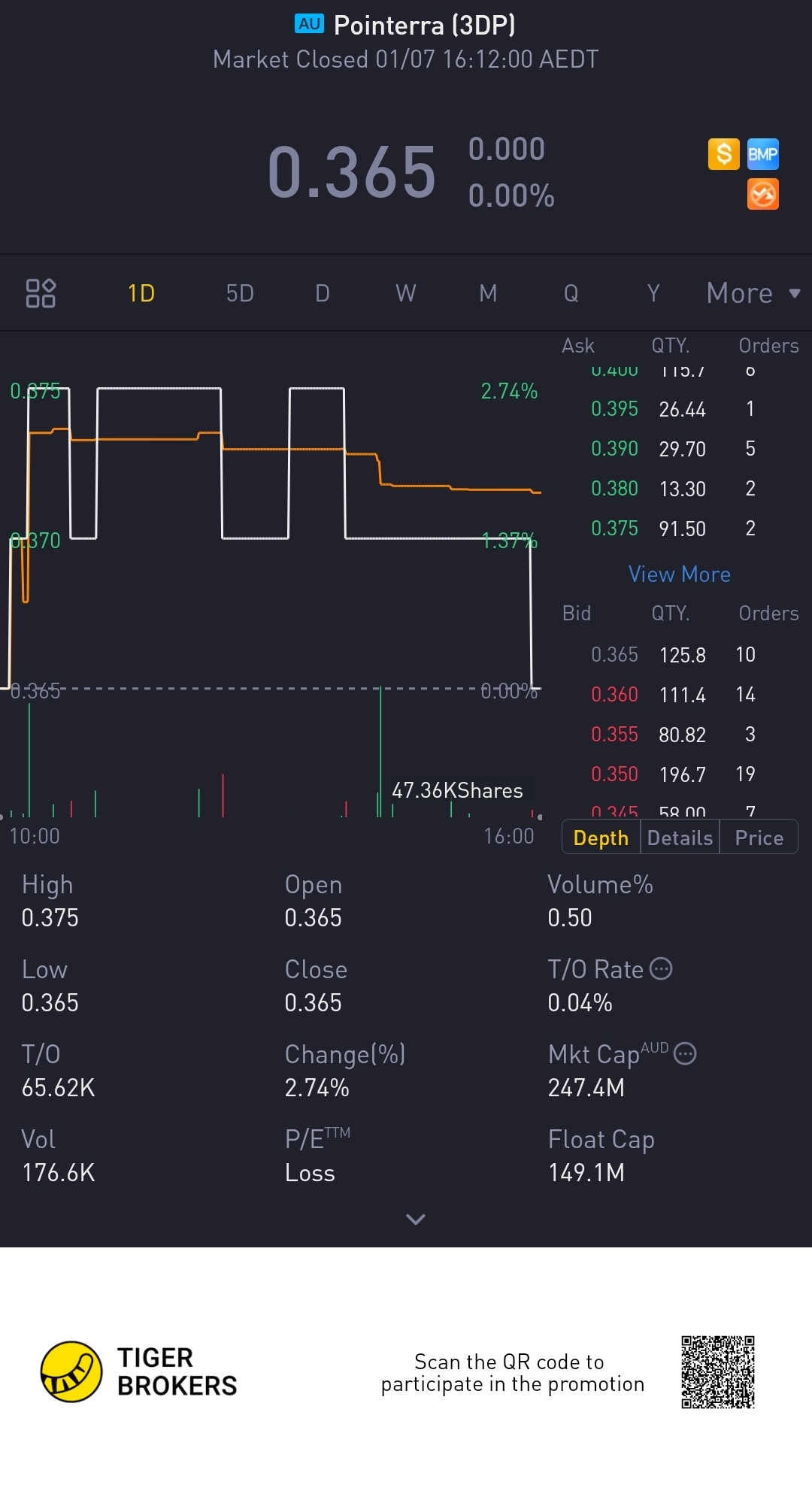Open the chart layout grid icon

pos(41,293)
